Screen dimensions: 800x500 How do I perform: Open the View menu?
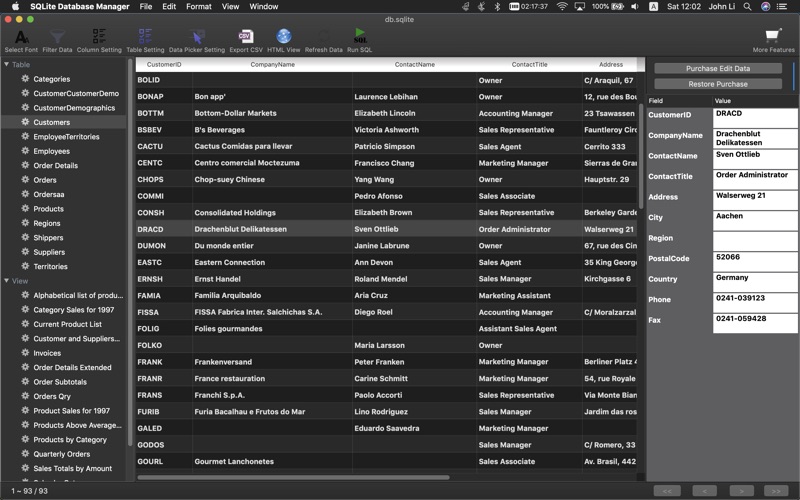point(230,7)
